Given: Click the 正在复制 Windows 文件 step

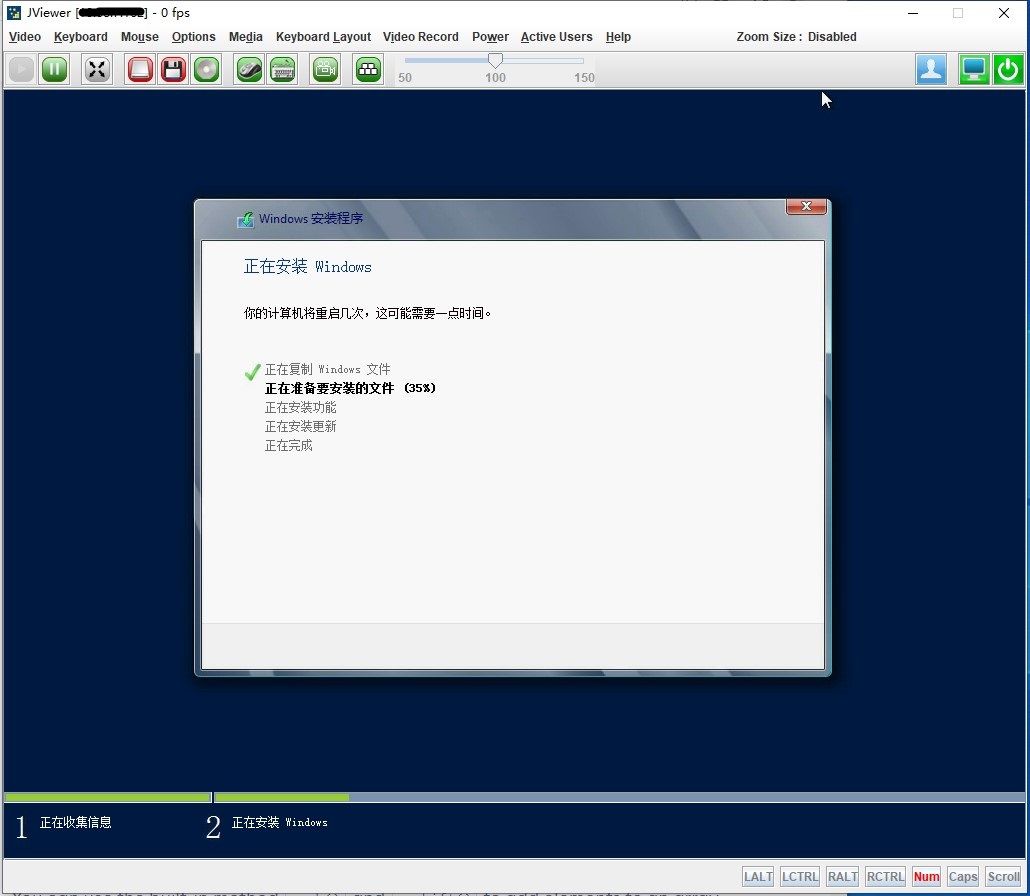Looking at the screenshot, I should point(327,369).
